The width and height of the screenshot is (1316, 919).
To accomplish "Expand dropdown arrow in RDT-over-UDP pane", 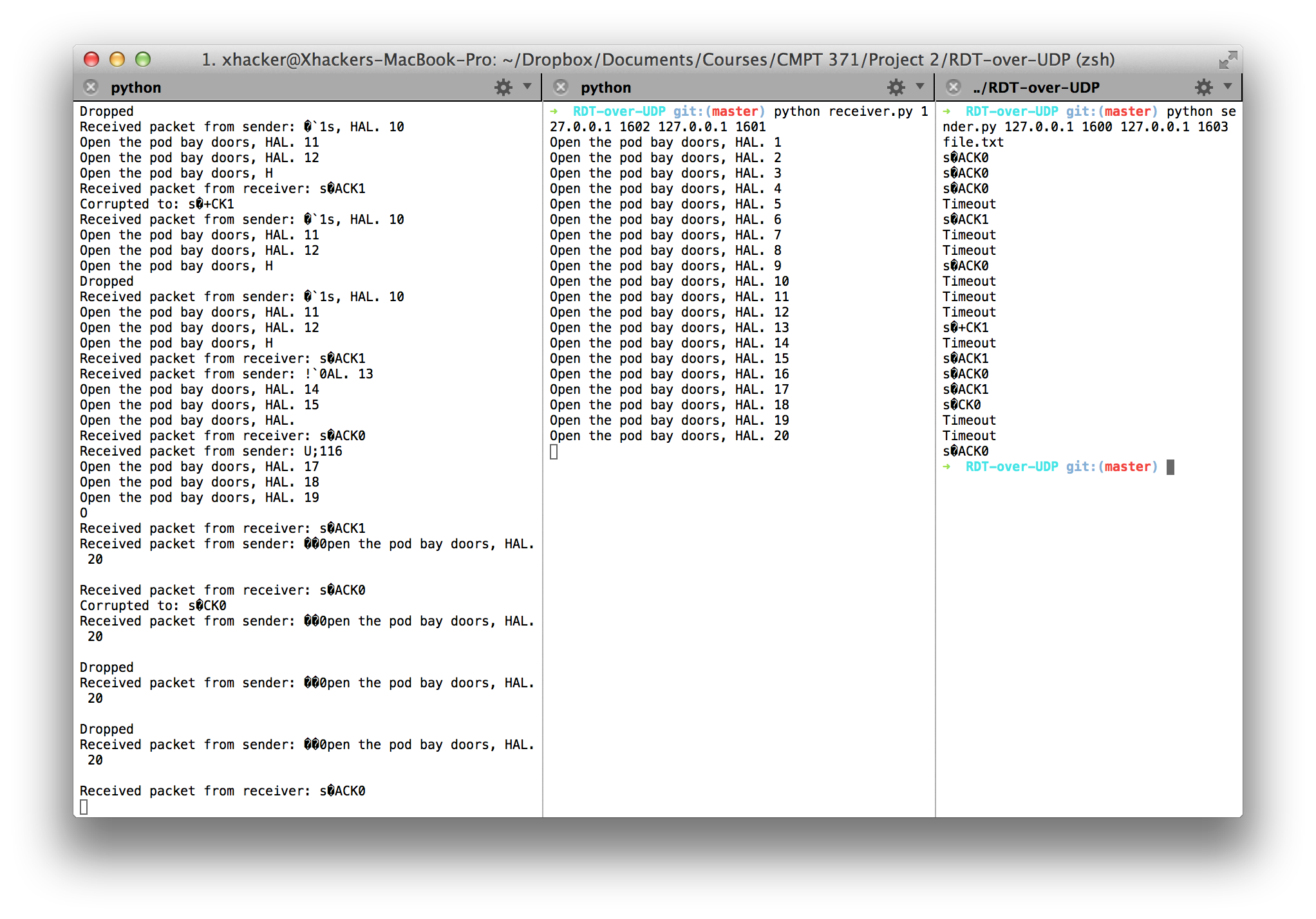I will [1227, 86].
